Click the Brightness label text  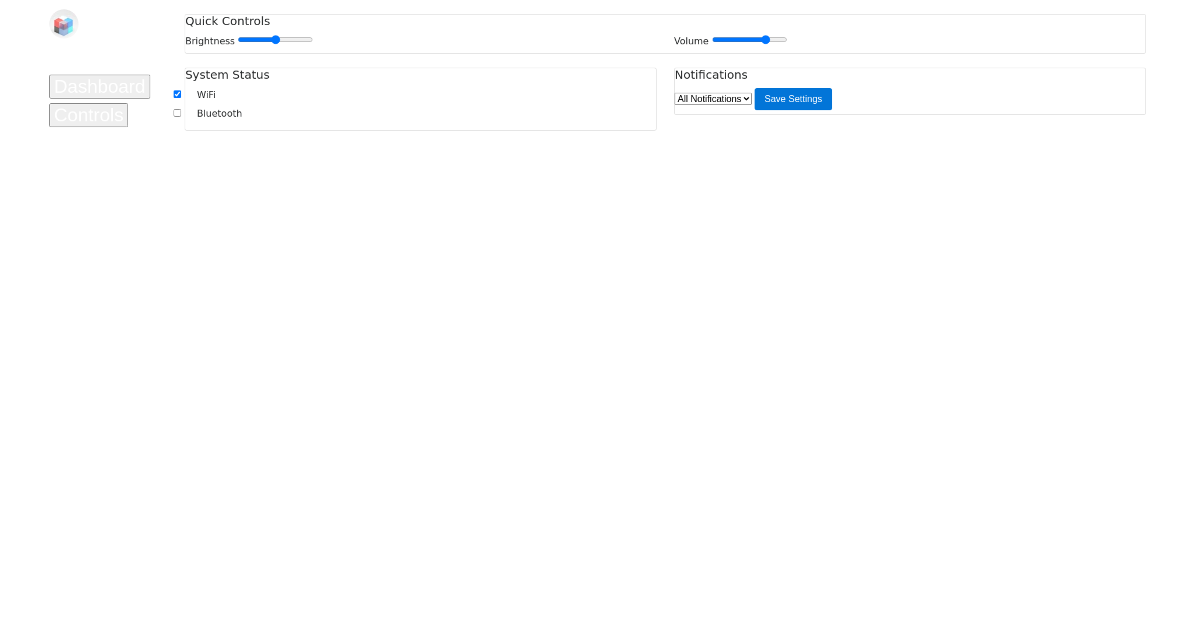tap(209, 41)
